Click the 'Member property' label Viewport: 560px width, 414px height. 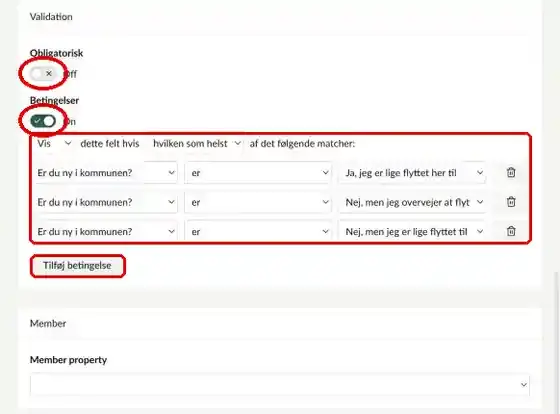click(x=68, y=360)
